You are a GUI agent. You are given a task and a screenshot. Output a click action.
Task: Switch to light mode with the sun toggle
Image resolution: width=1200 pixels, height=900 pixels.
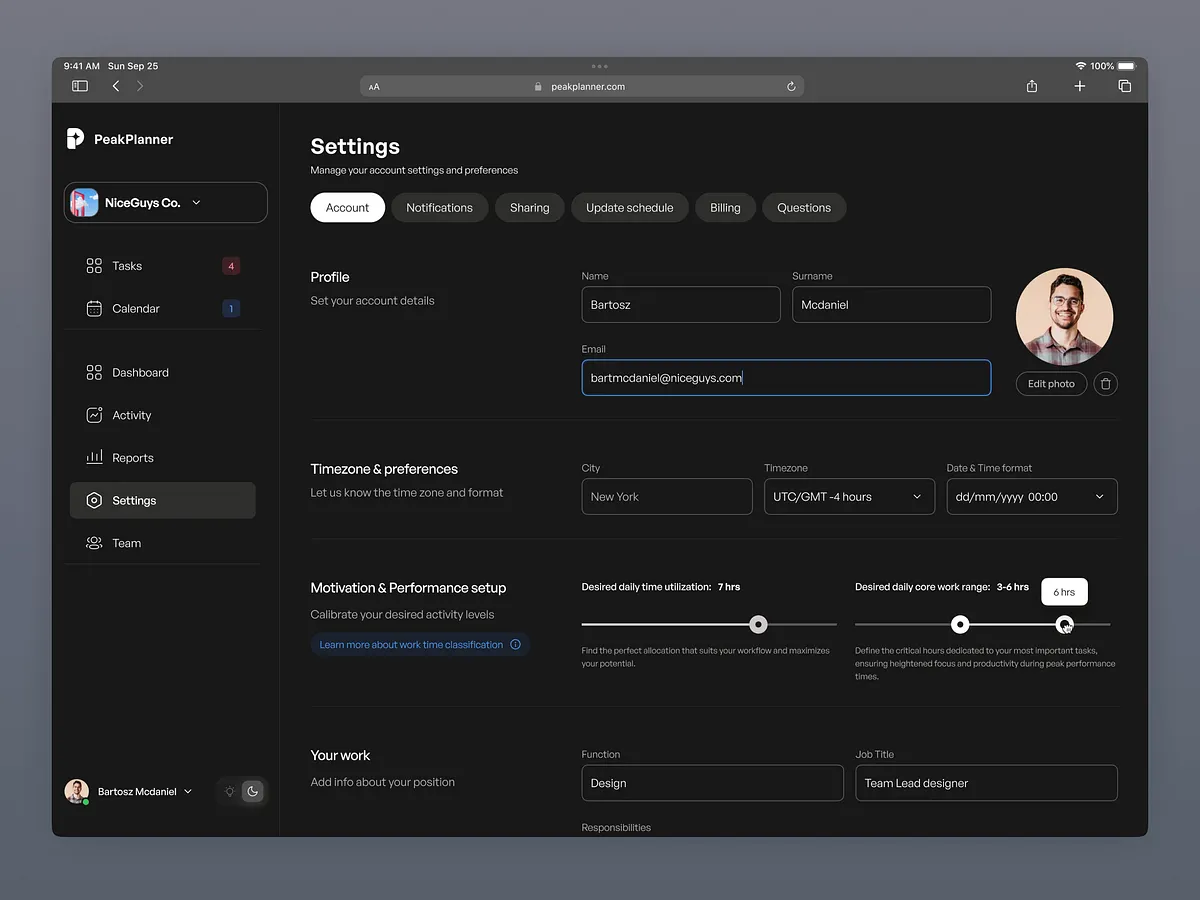[x=229, y=791]
